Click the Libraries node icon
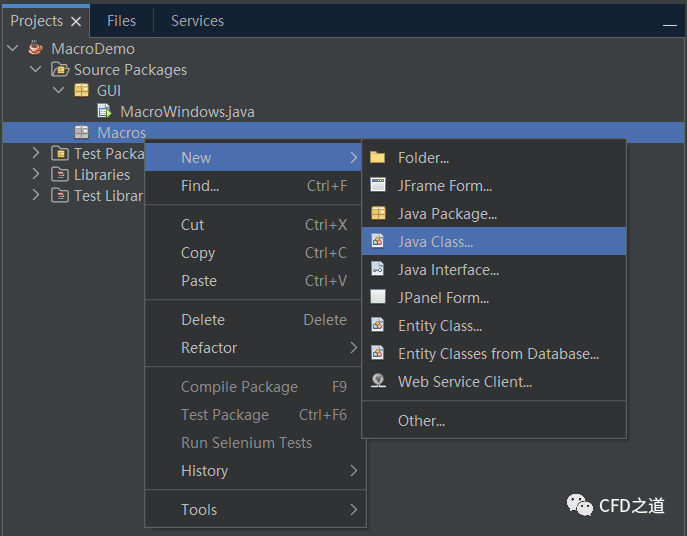687x536 pixels. click(x=60, y=175)
